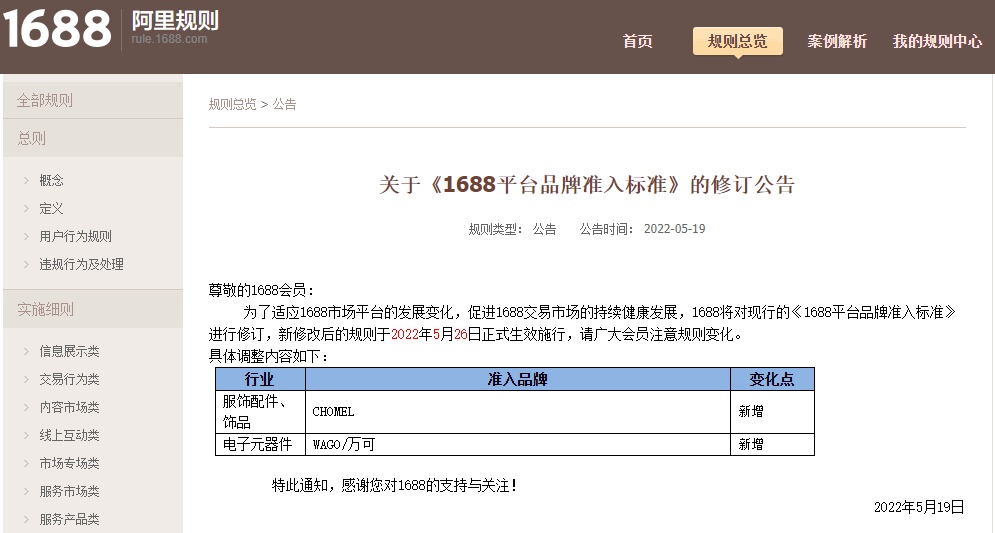This screenshot has height=533, width=995.
Task: Click the 电子元器件 table cell
Action: 260,445
